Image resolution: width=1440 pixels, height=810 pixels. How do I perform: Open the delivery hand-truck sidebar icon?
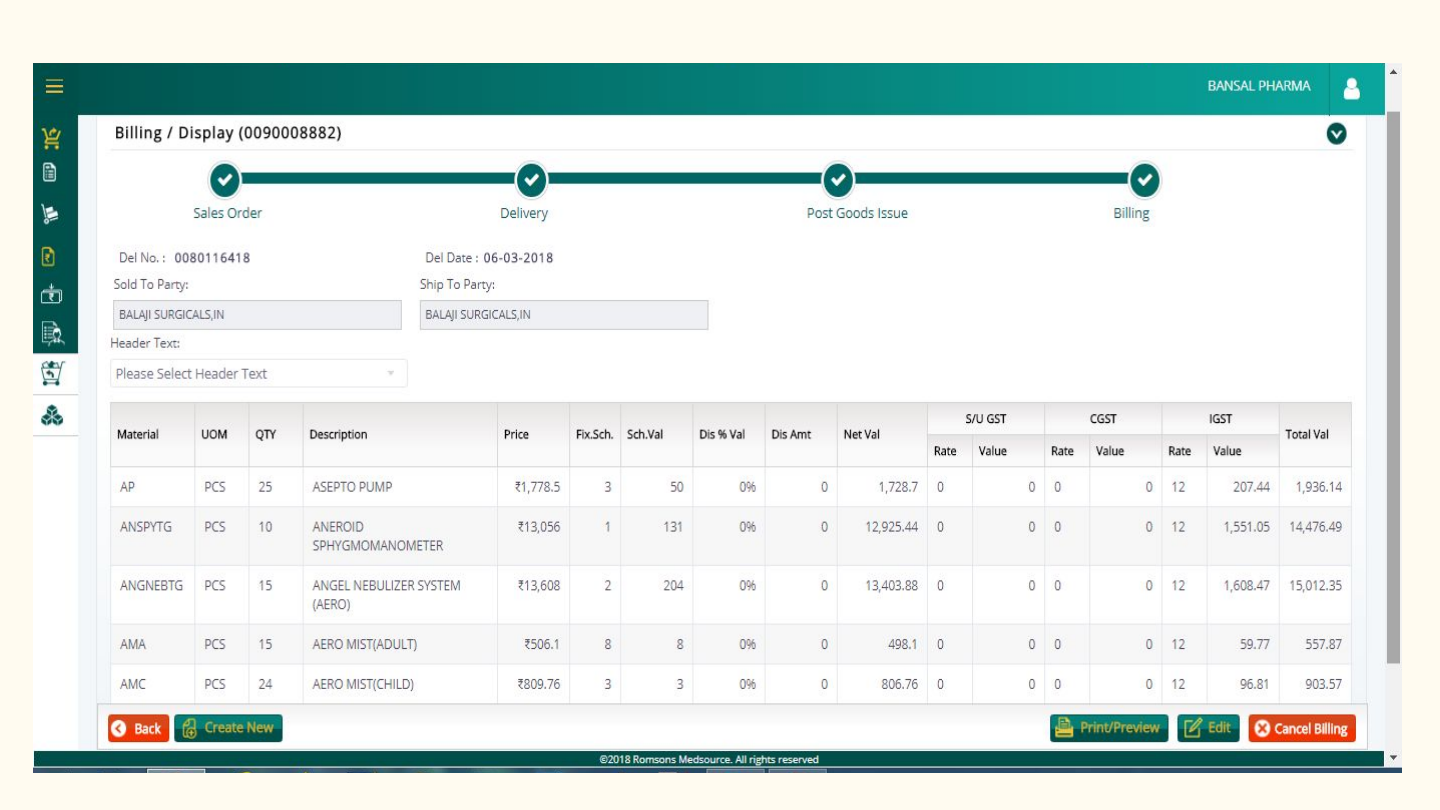(49, 213)
